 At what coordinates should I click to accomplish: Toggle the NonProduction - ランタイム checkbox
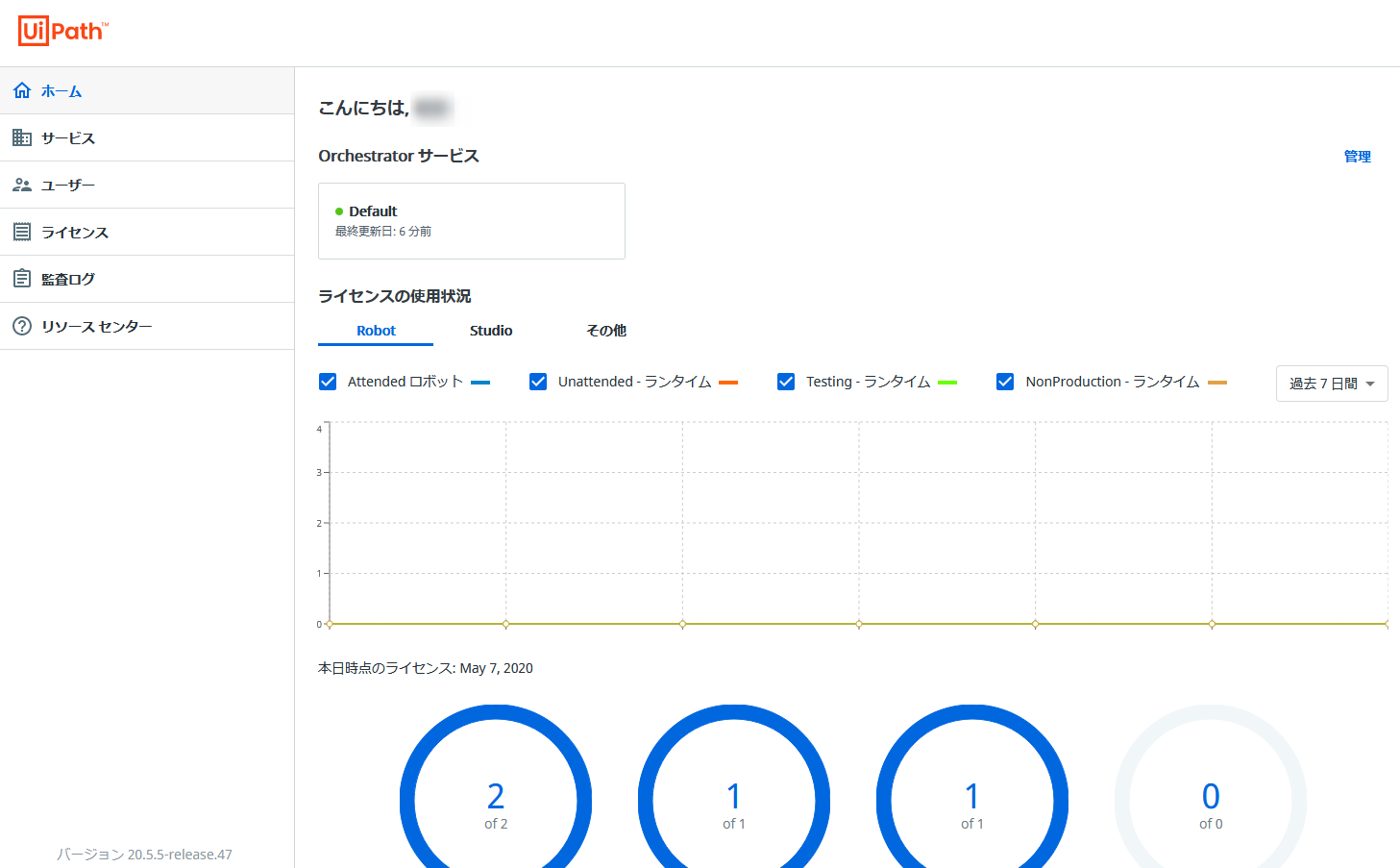point(1005,382)
